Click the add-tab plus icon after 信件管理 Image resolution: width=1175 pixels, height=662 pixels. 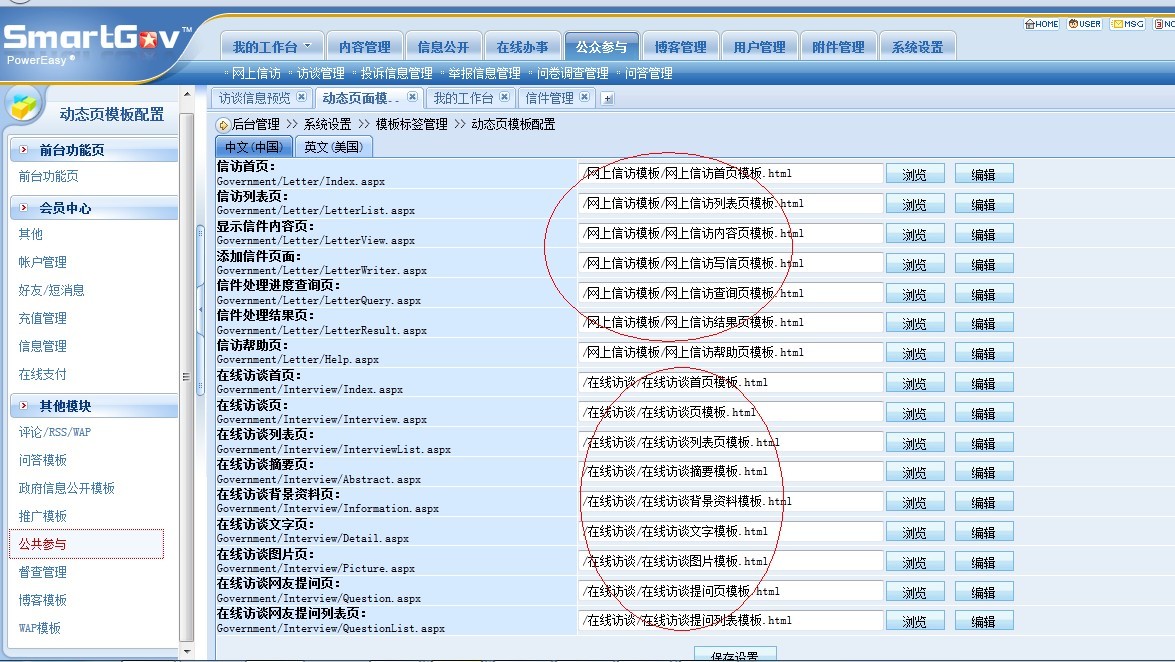coord(607,98)
